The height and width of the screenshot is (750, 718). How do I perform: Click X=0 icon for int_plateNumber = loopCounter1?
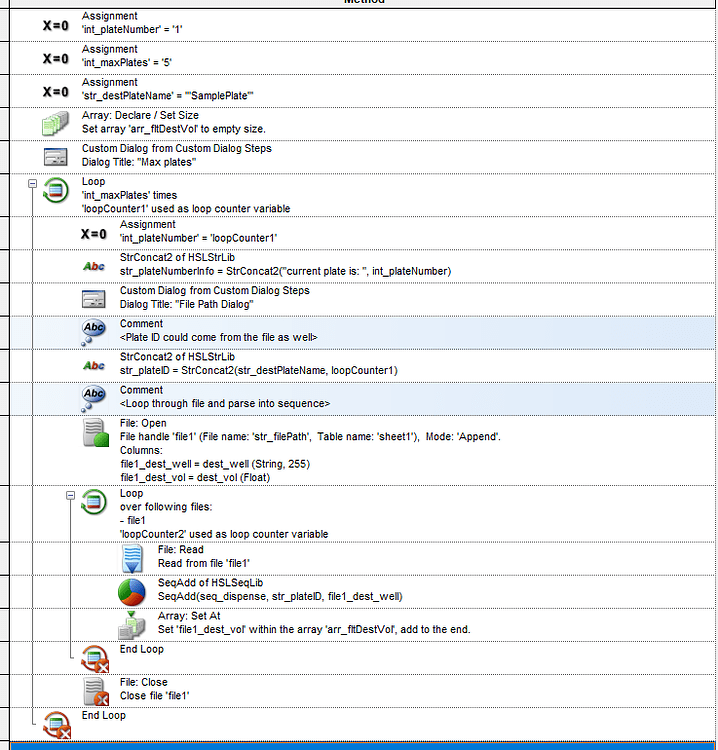[x=93, y=234]
